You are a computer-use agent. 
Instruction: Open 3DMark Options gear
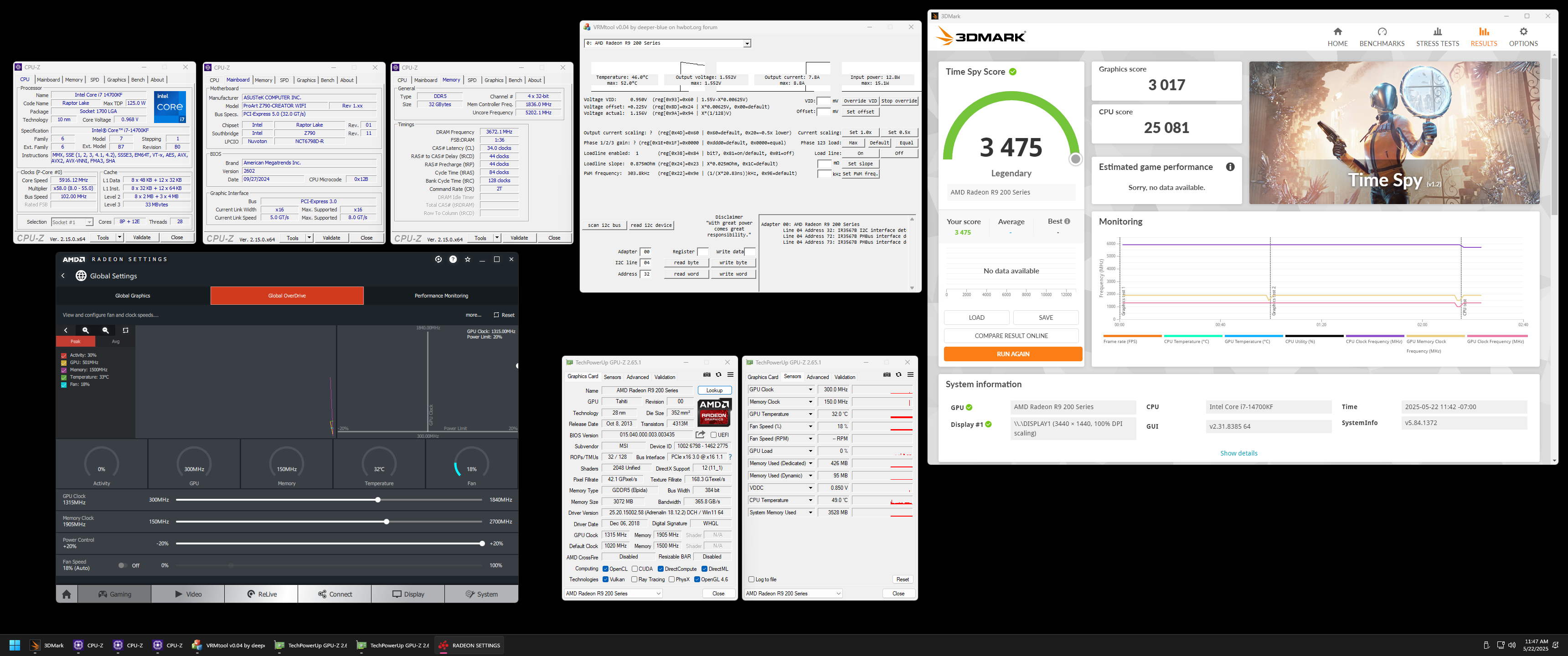(x=1523, y=36)
